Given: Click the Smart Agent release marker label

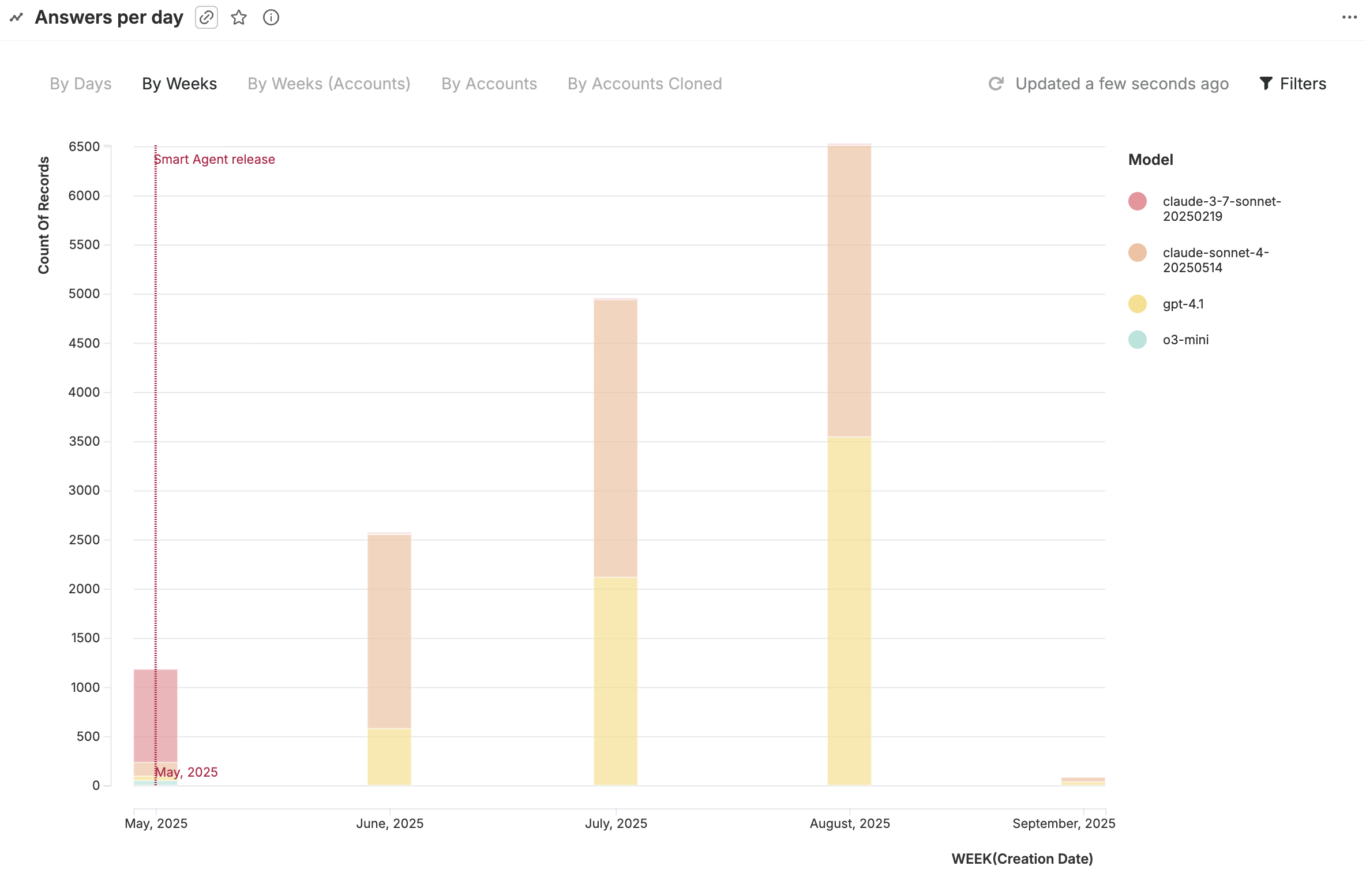Looking at the screenshot, I should pos(215,160).
